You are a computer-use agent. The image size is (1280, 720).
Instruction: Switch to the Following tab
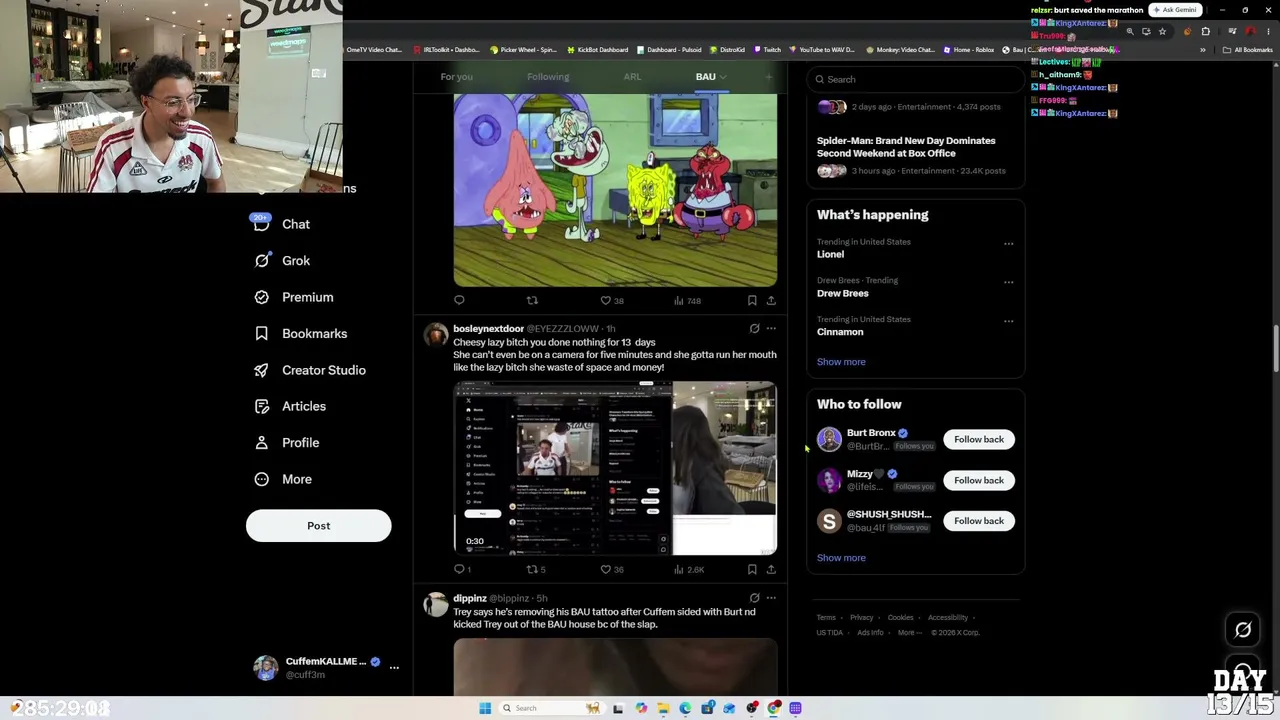point(548,77)
